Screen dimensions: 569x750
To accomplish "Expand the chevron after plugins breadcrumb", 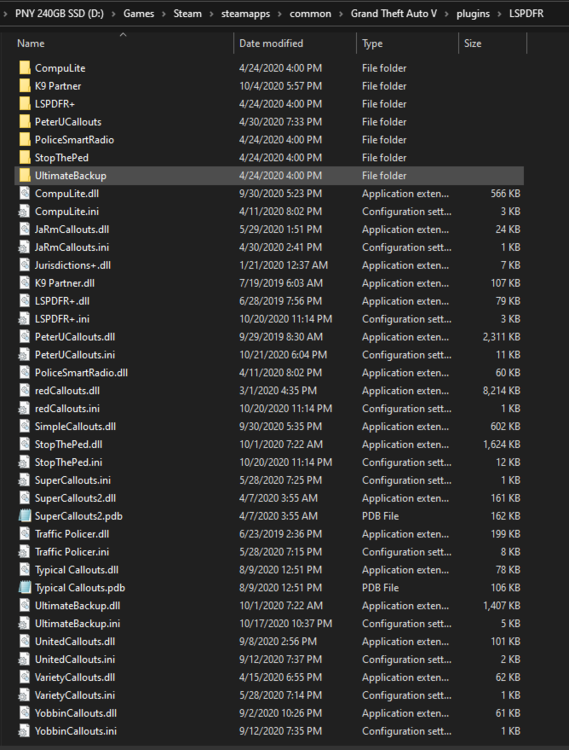I will click(499, 14).
